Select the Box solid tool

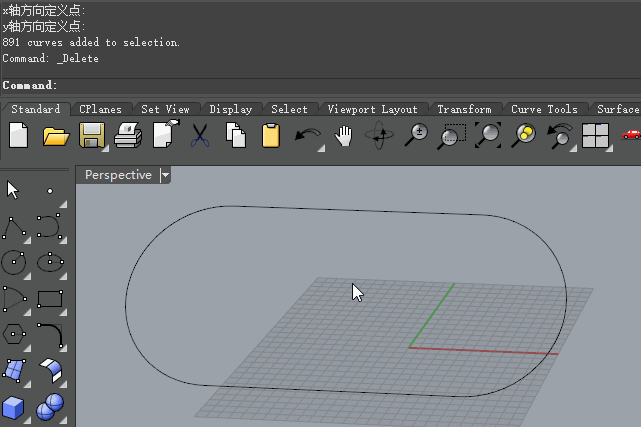(x=13, y=408)
